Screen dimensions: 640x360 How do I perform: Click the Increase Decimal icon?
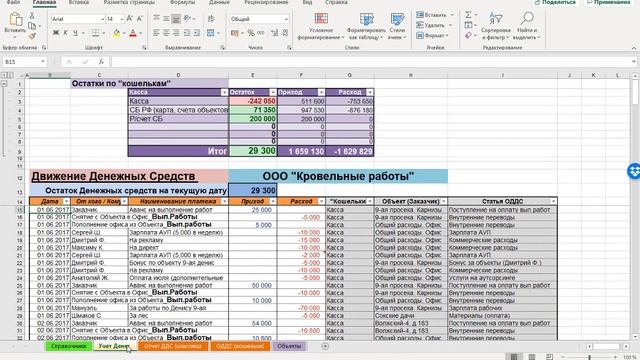pyautogui.click(x=274, y=33)
